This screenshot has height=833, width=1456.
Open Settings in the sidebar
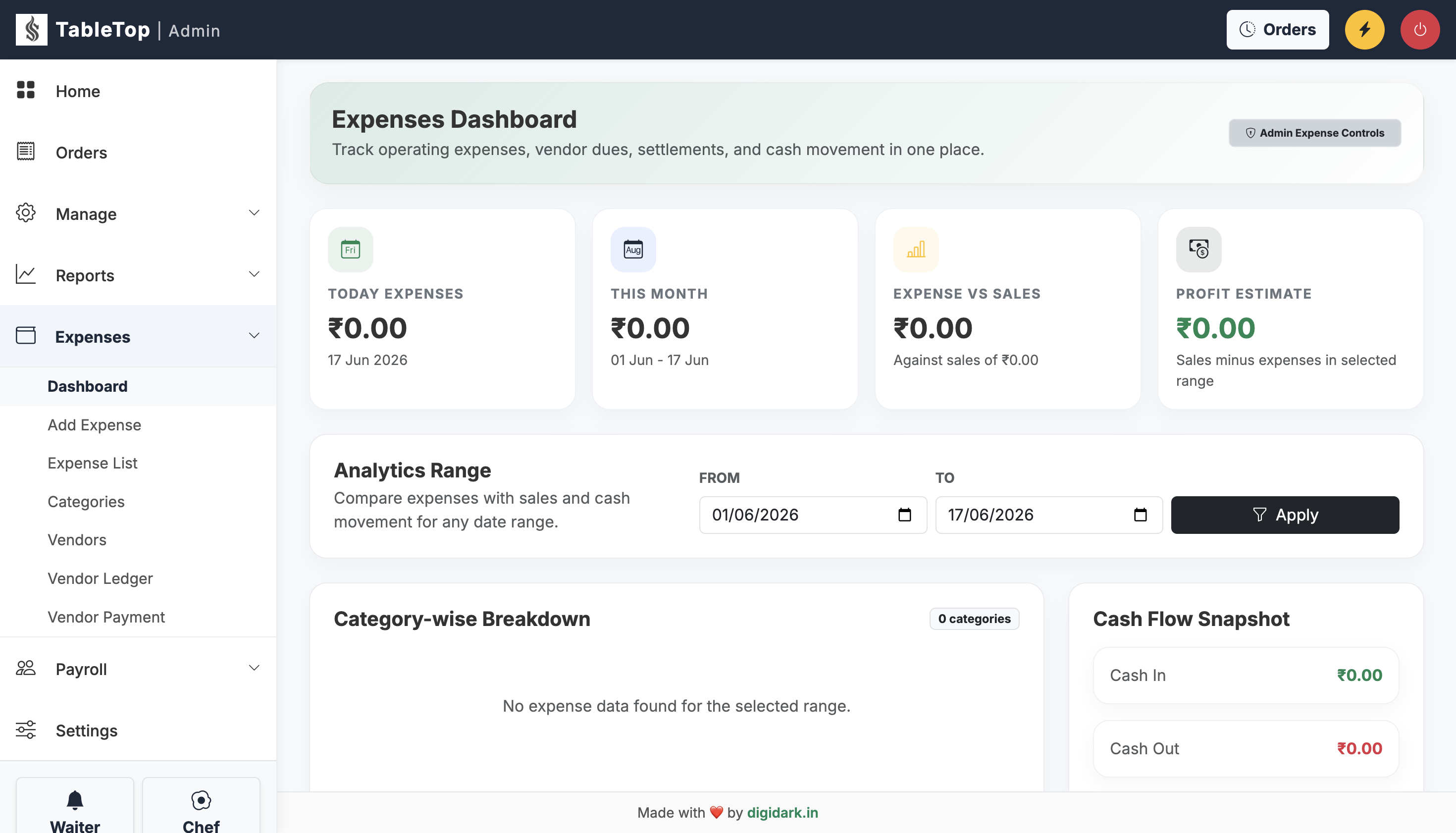pyautogui.click(x=138, y=730)
